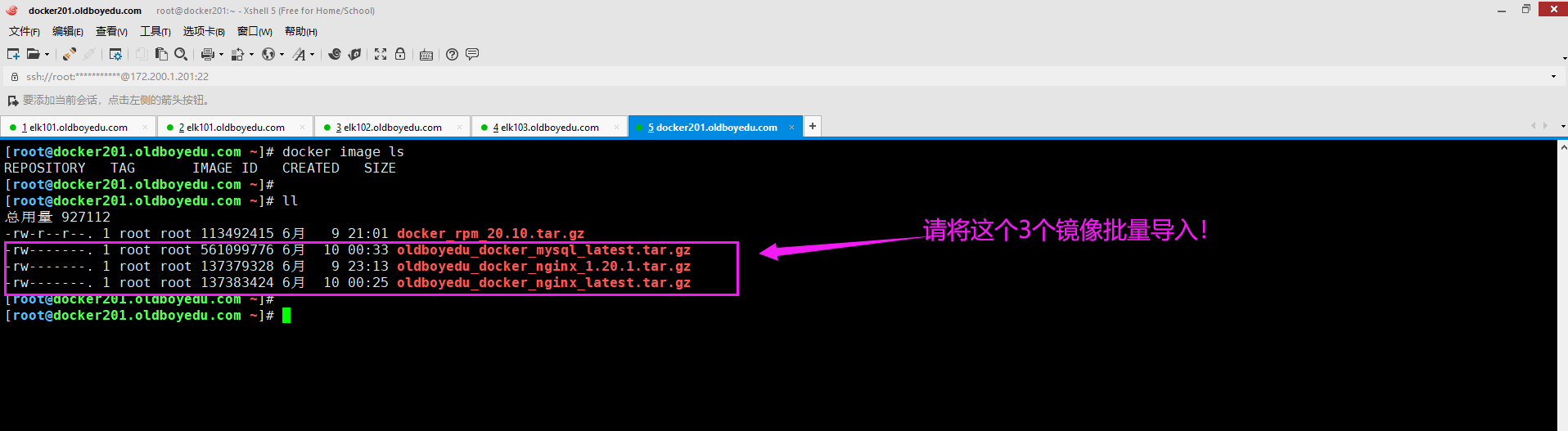Click the Paste clipboard icon
The height and width of the screenshot is (431, 1568).
161,54
